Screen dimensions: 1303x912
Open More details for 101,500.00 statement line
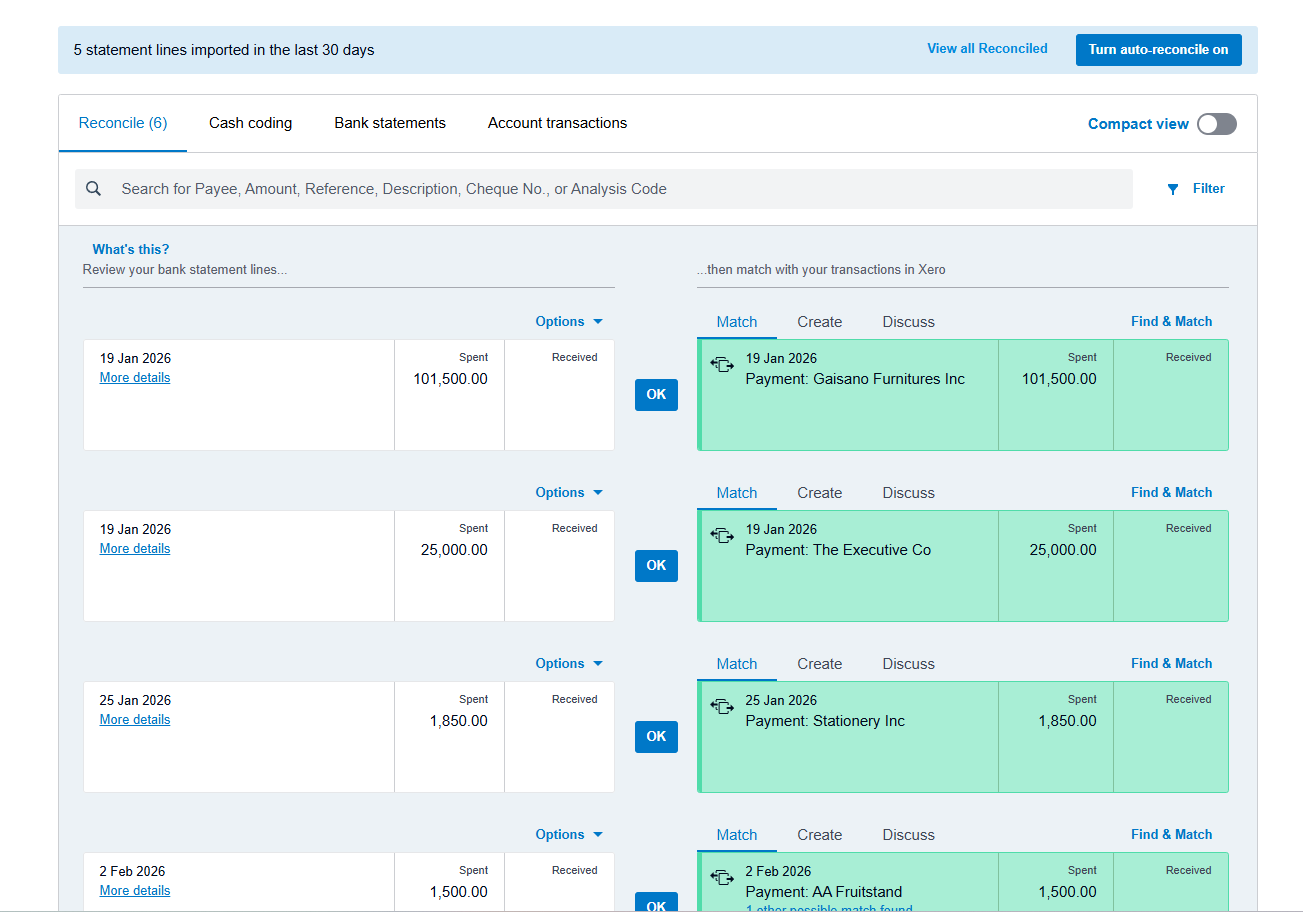coord(135,378)
